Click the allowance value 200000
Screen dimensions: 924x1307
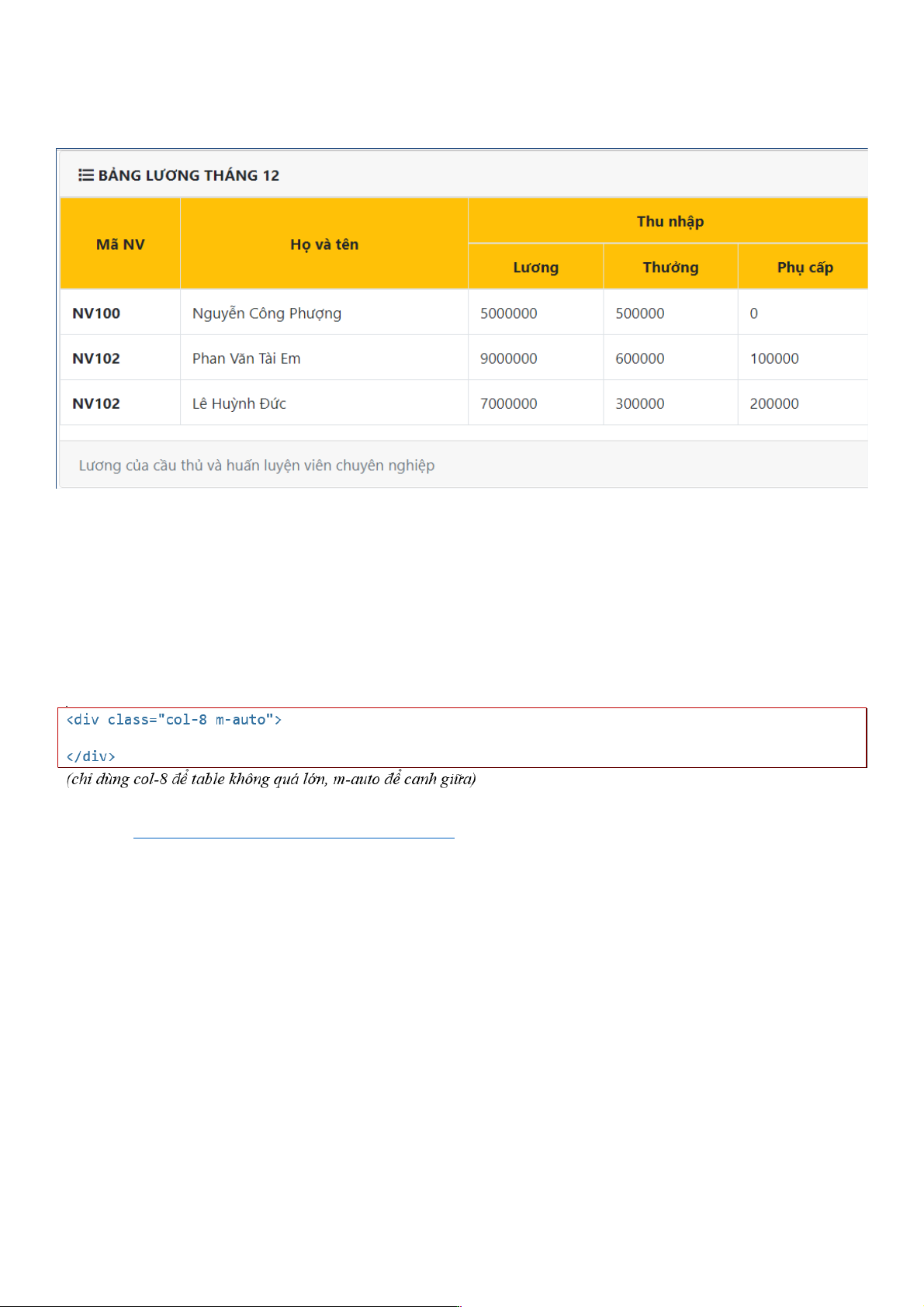pyautogui.click(x=773, y=403)
